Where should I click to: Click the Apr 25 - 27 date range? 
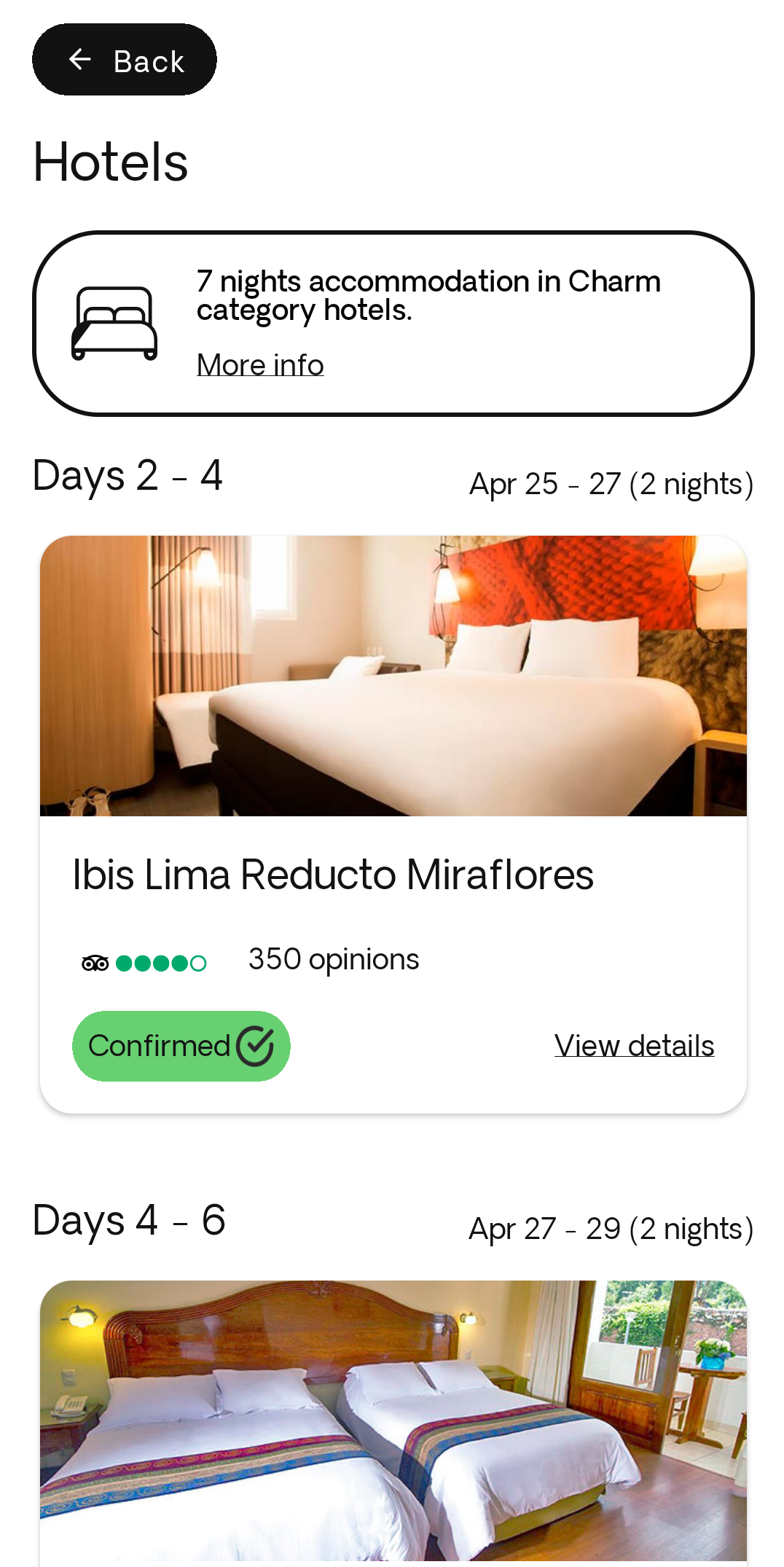[611, 485]
